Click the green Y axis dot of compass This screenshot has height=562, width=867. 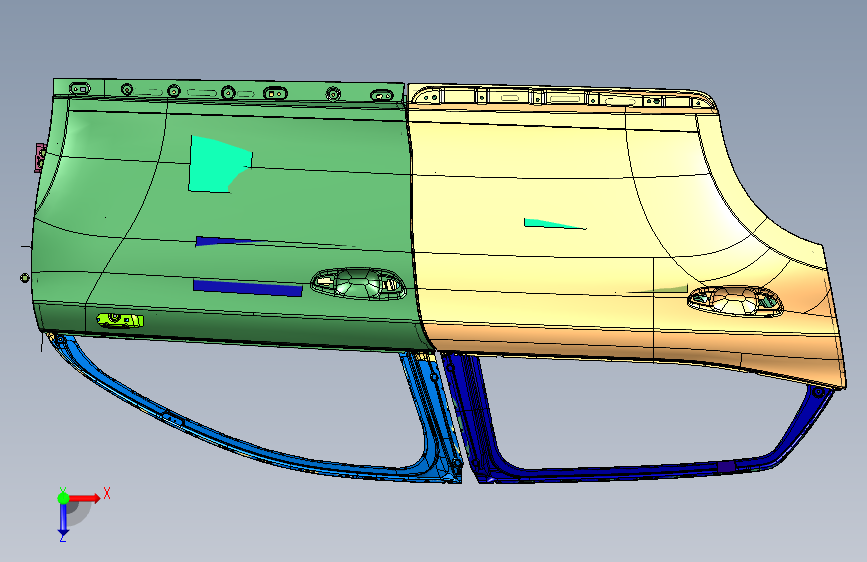click(x=63, y=498)
